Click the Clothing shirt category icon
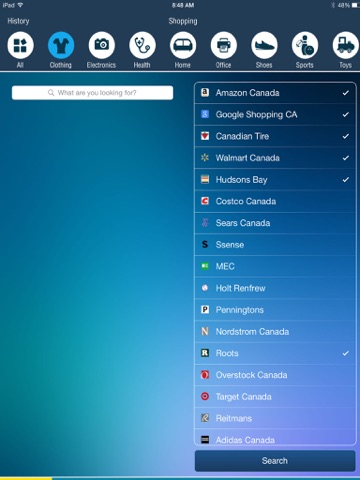This screenshot has height=480, width=360. pos(61,45)
